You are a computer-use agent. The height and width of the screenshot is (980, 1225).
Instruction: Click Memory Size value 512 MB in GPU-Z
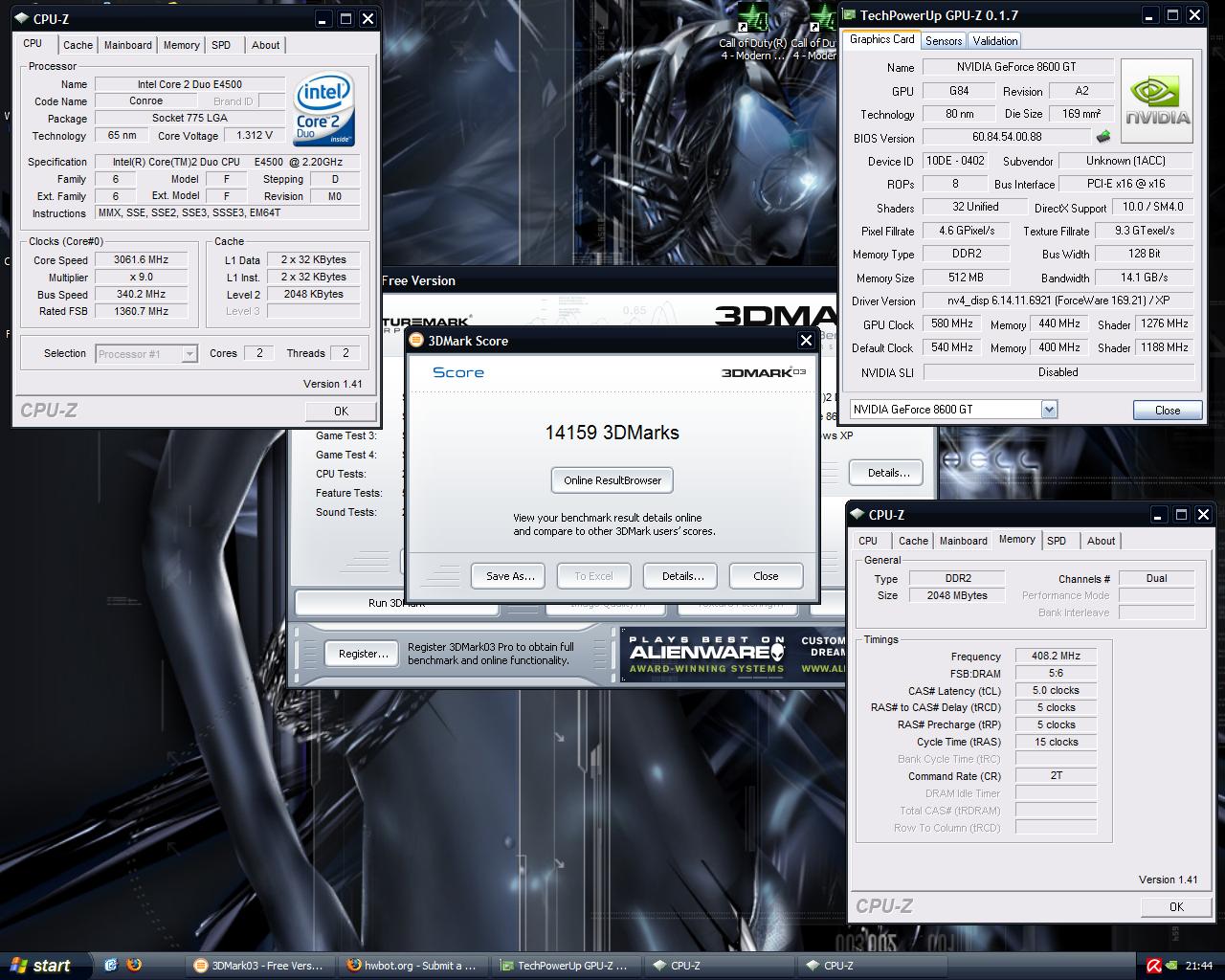966,278
